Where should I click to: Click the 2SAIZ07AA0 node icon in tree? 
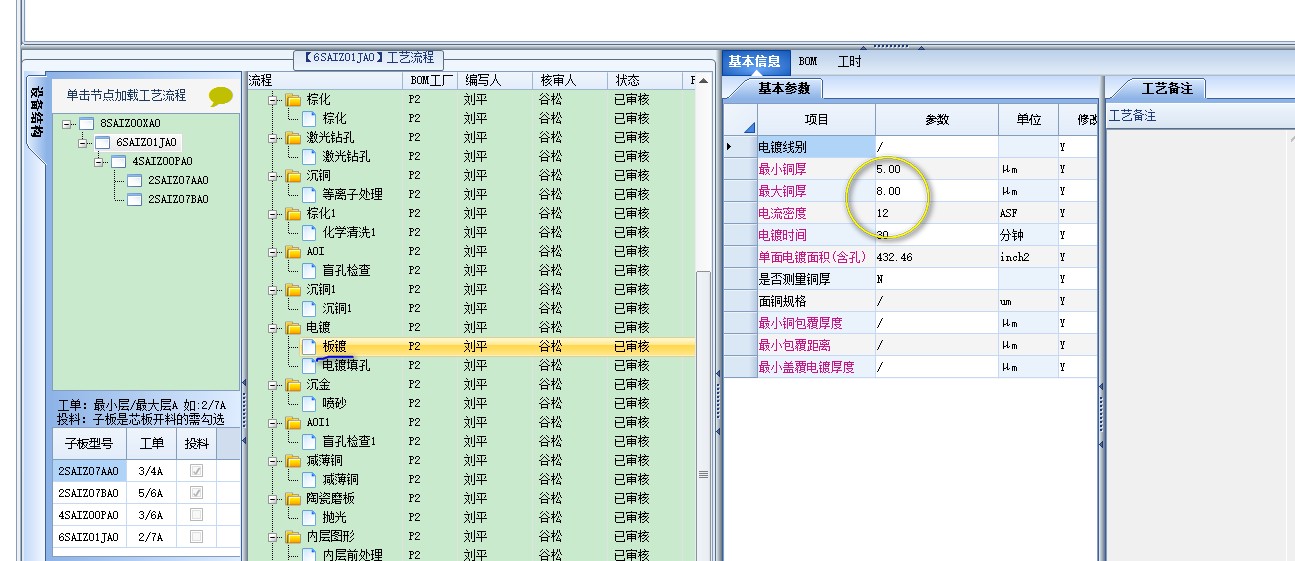(134, 180)
